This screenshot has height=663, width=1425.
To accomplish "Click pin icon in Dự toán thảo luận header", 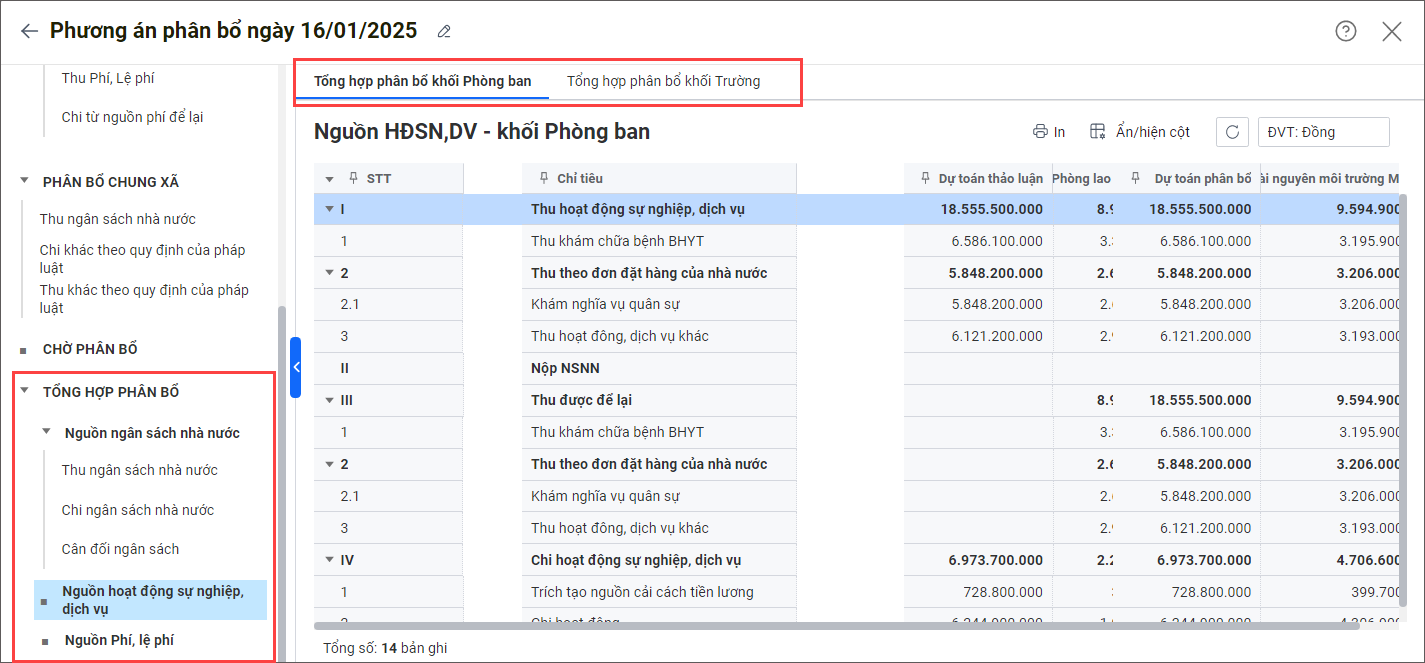I will 925,178.
